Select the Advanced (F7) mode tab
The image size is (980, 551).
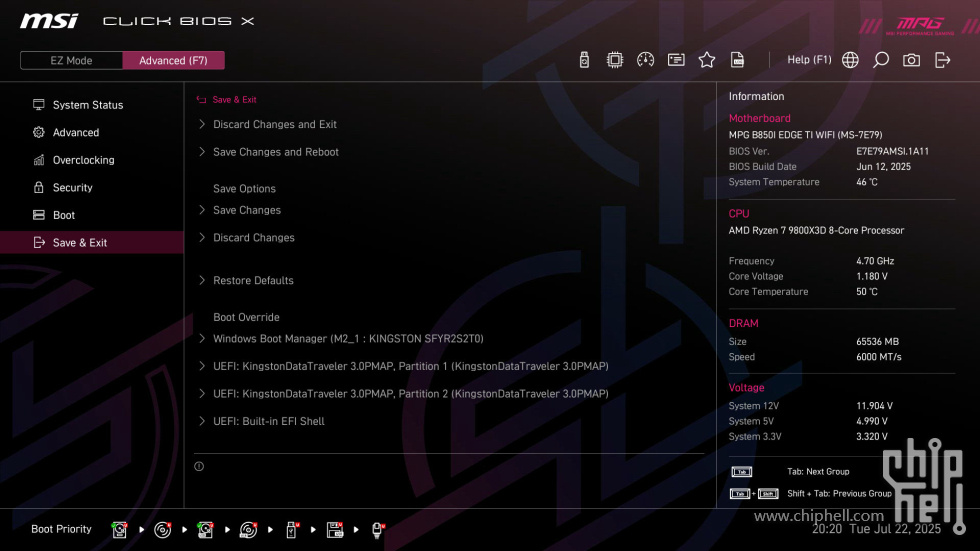coord(173,61)
